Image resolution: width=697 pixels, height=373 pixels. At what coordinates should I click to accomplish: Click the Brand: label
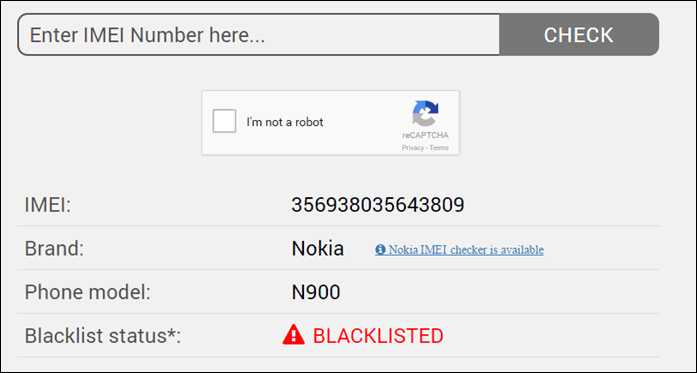[54, 249]
